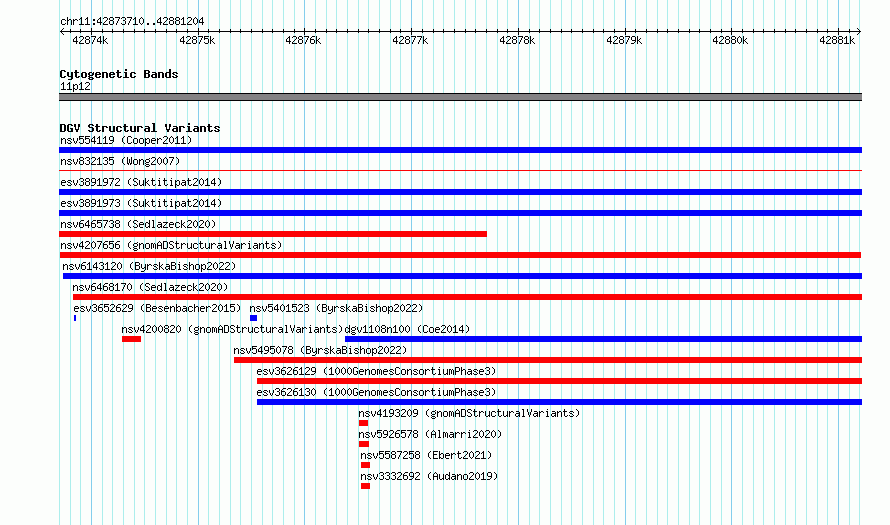Viewport: 890px width, 525px height.
Task: Open the nsv3332692 (Audano2019) label
Action: (429, 476)
